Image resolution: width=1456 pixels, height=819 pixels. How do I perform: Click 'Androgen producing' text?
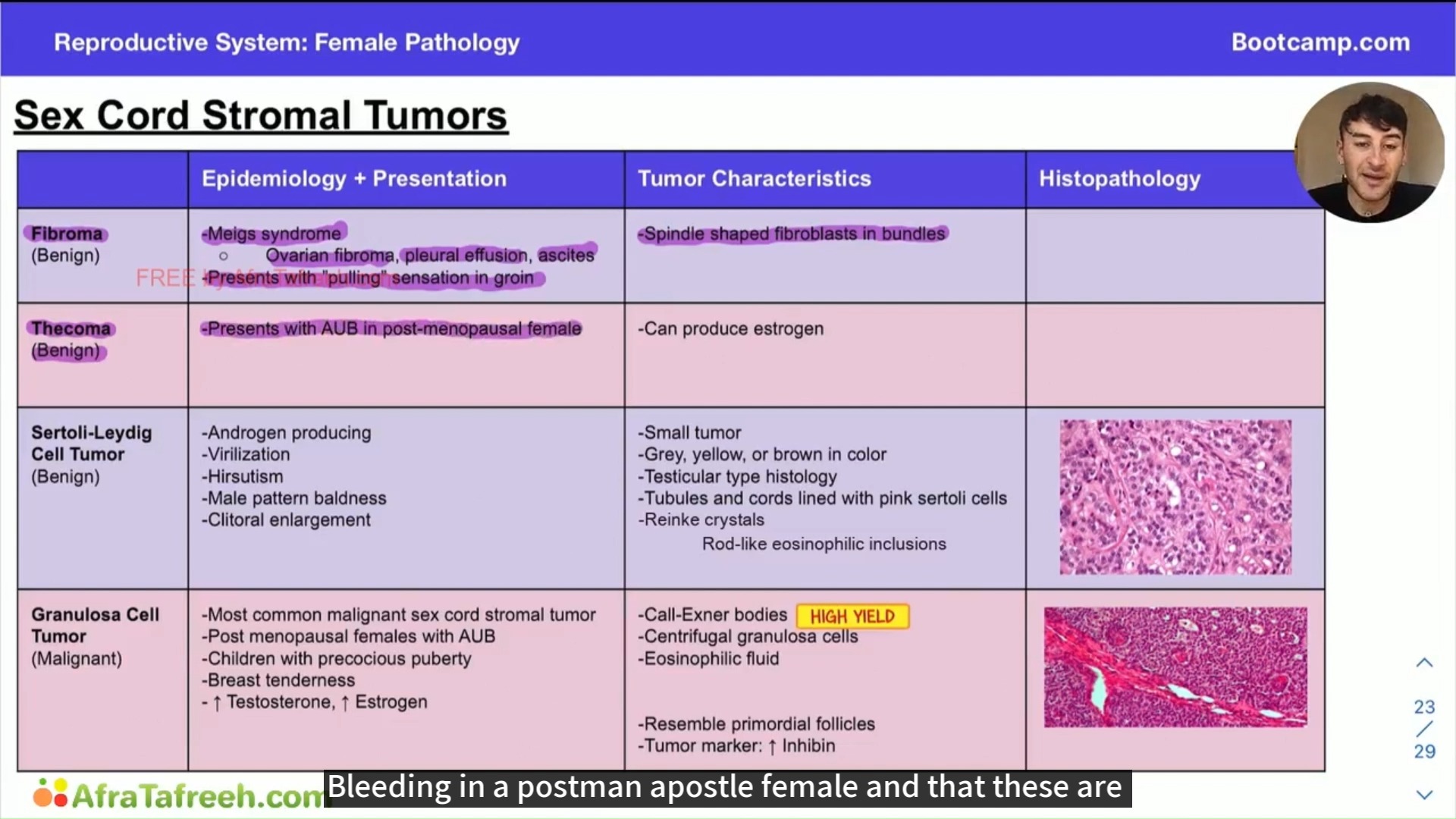coord(287,432)
